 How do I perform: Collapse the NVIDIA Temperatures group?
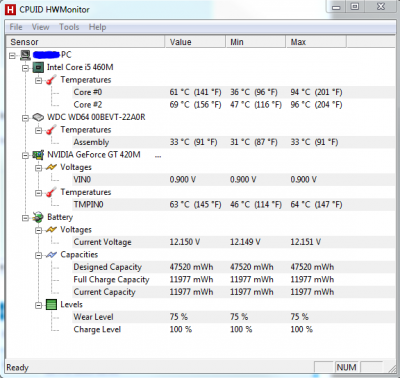pos(39,193)
